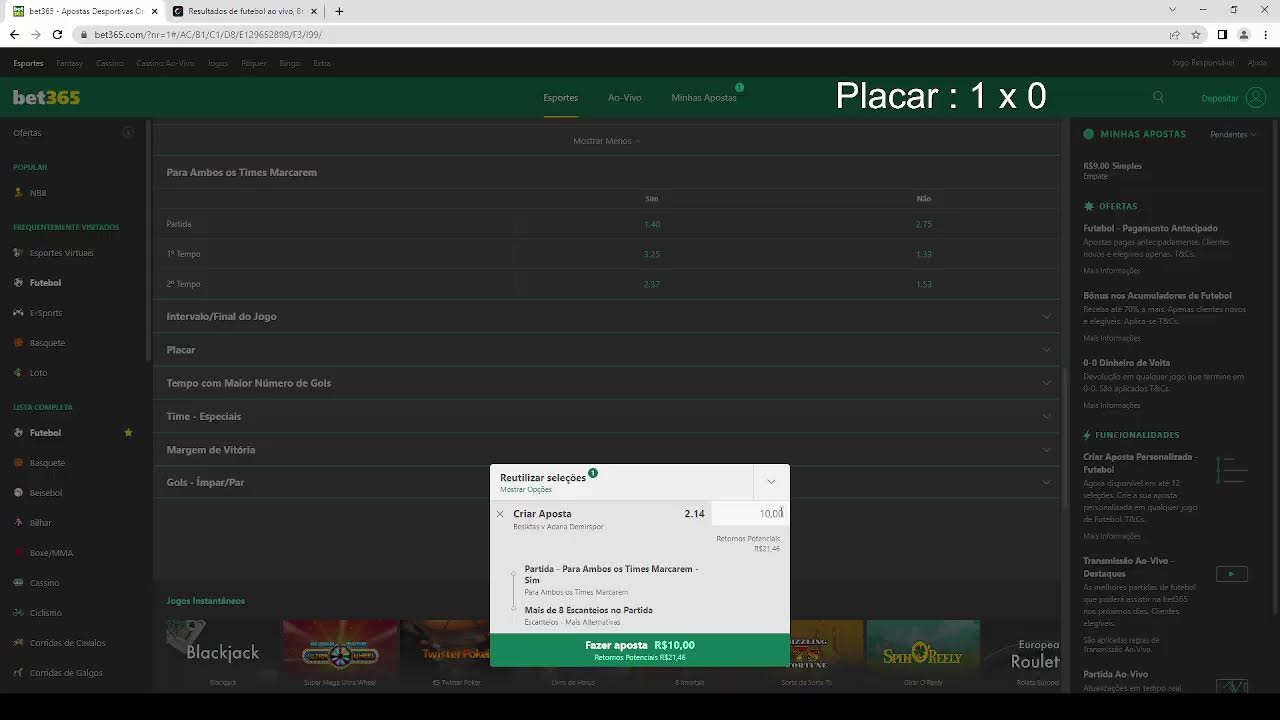Click the Ofertas counter badge icon
The image size is (1280, 720).
coord(128,132)
